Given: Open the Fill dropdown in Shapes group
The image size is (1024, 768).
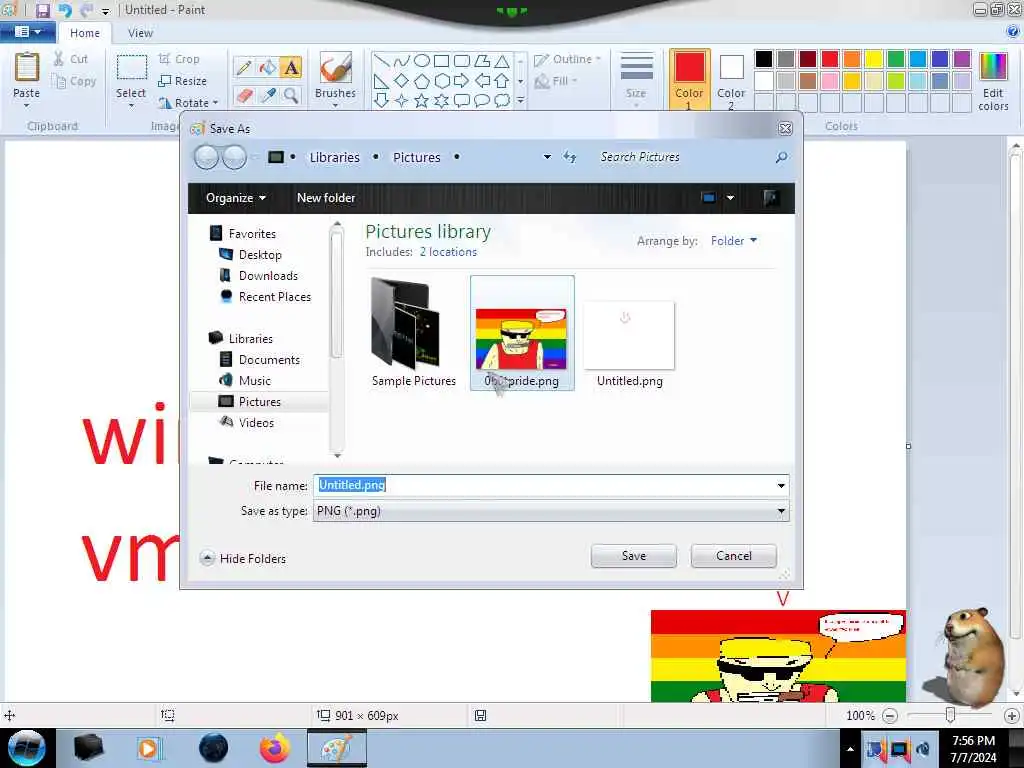Looking at the screenshot, I should [556, 81].
